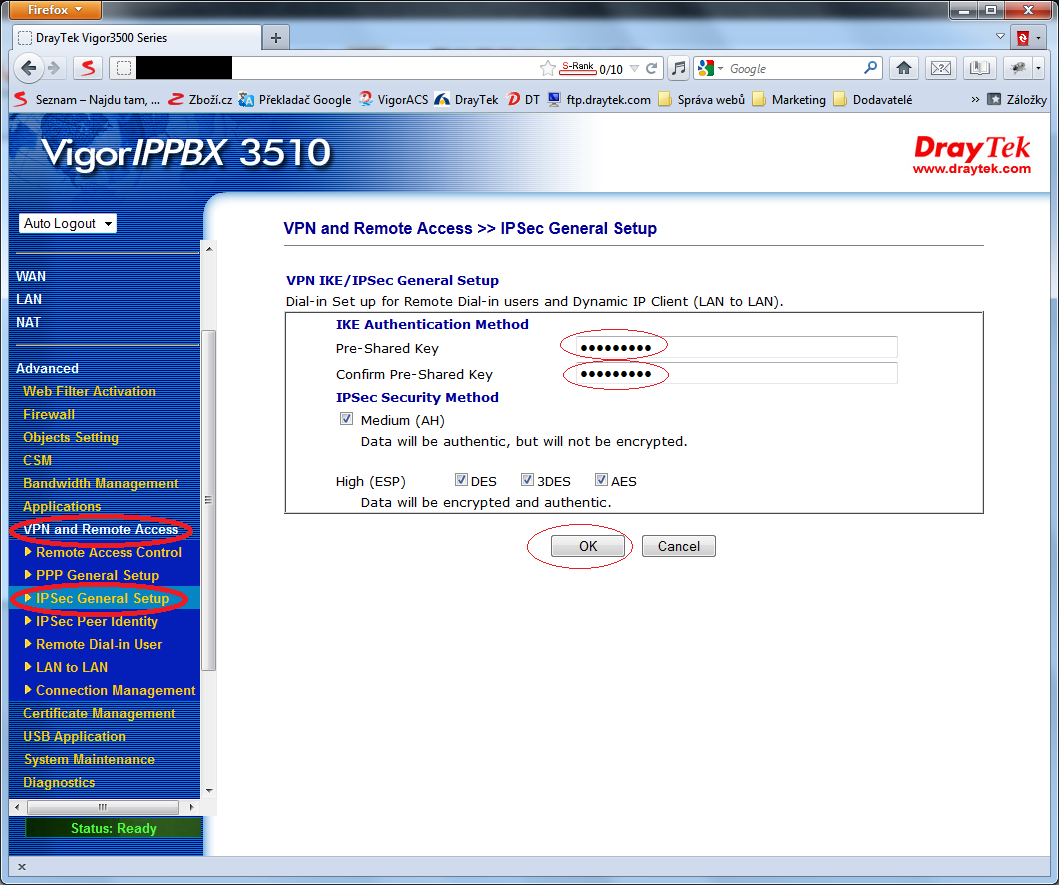Click the sidebar horizontal scrollbar thumb

click(103, 807)
